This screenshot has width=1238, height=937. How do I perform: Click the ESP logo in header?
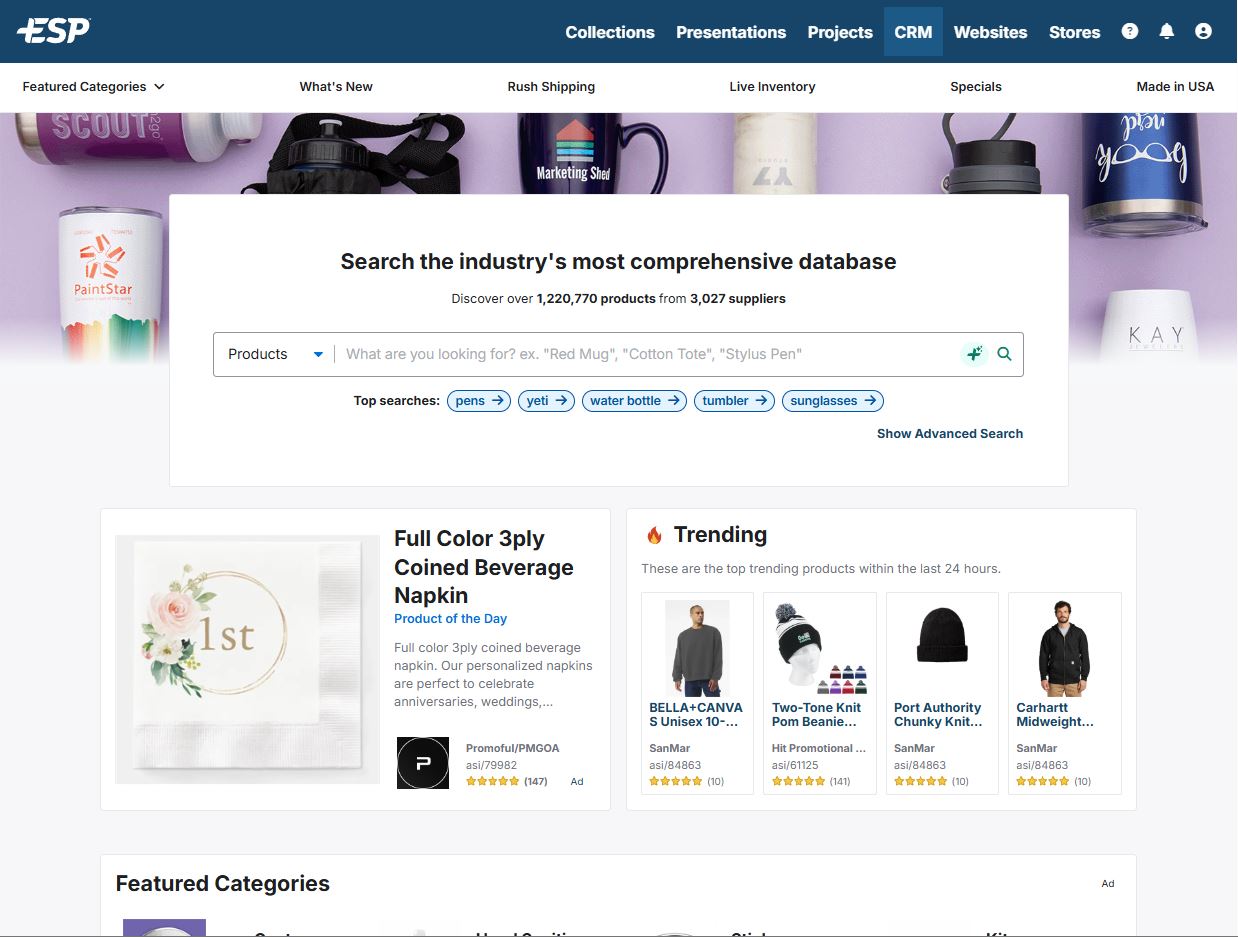54,31
